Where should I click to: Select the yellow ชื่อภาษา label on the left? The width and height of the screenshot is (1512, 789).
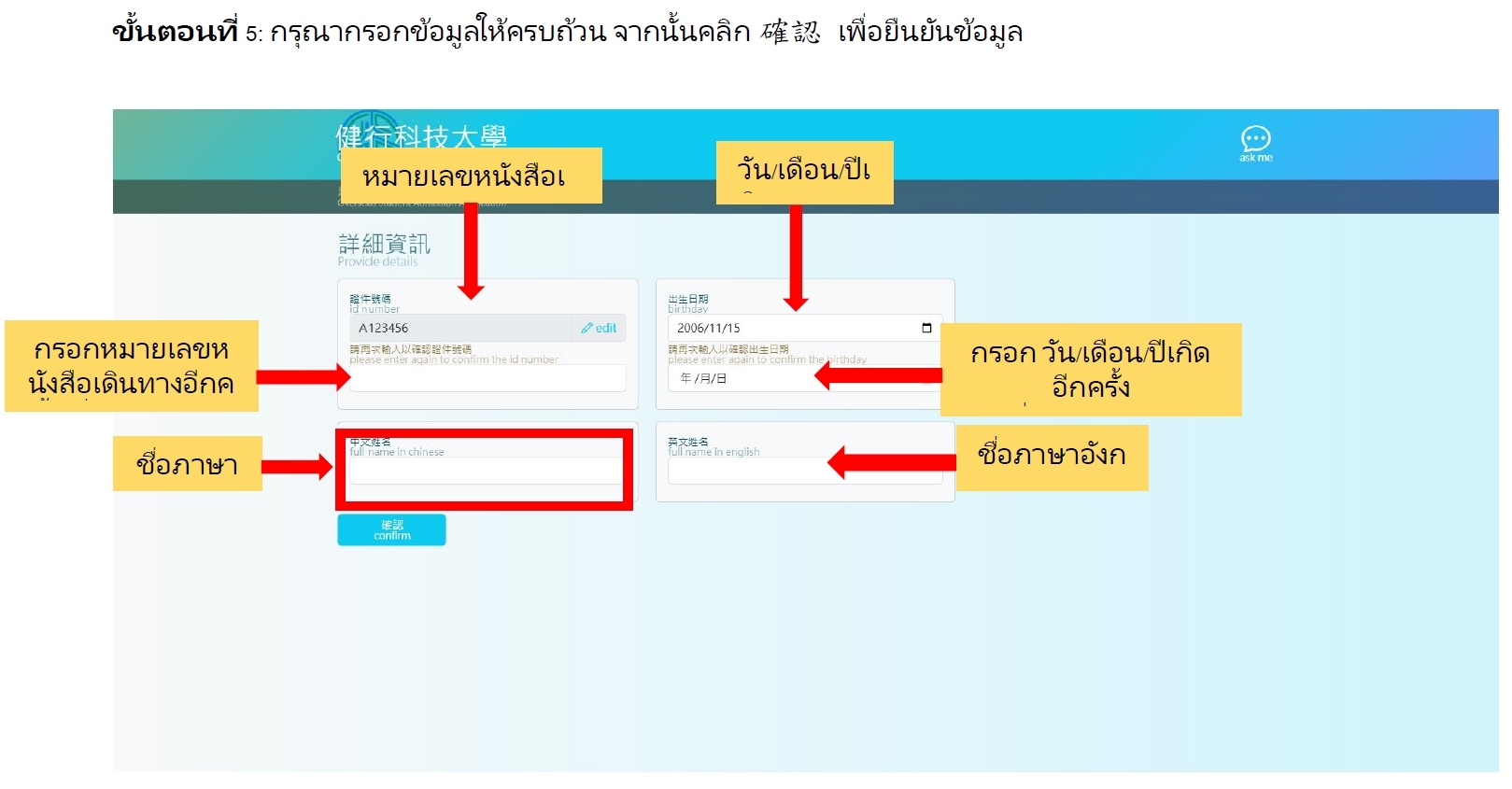point(187,463)
